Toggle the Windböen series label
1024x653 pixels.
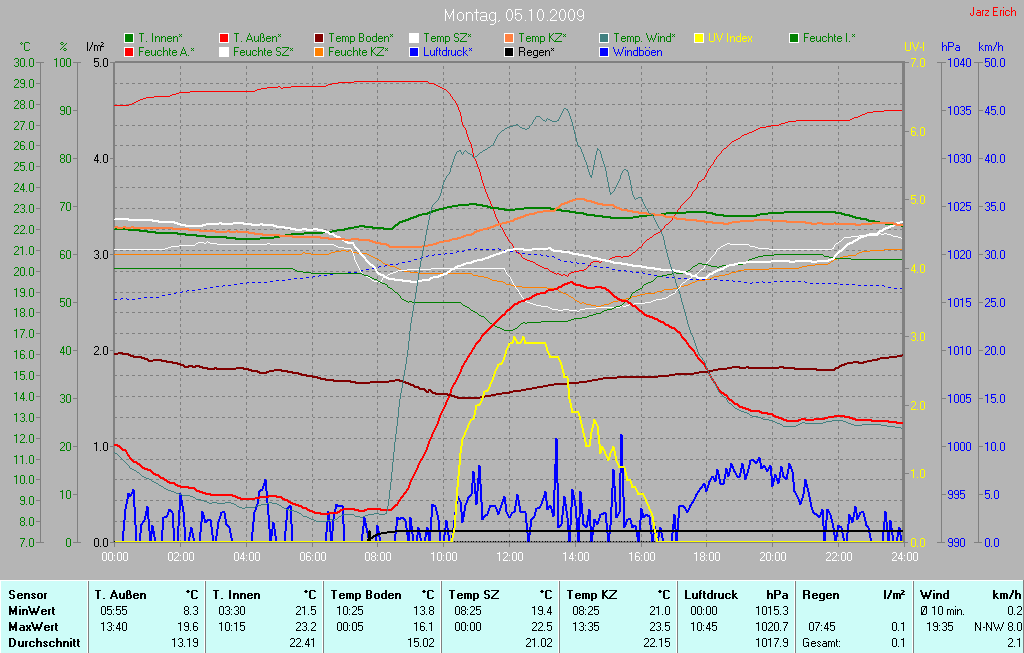(637, 51)
